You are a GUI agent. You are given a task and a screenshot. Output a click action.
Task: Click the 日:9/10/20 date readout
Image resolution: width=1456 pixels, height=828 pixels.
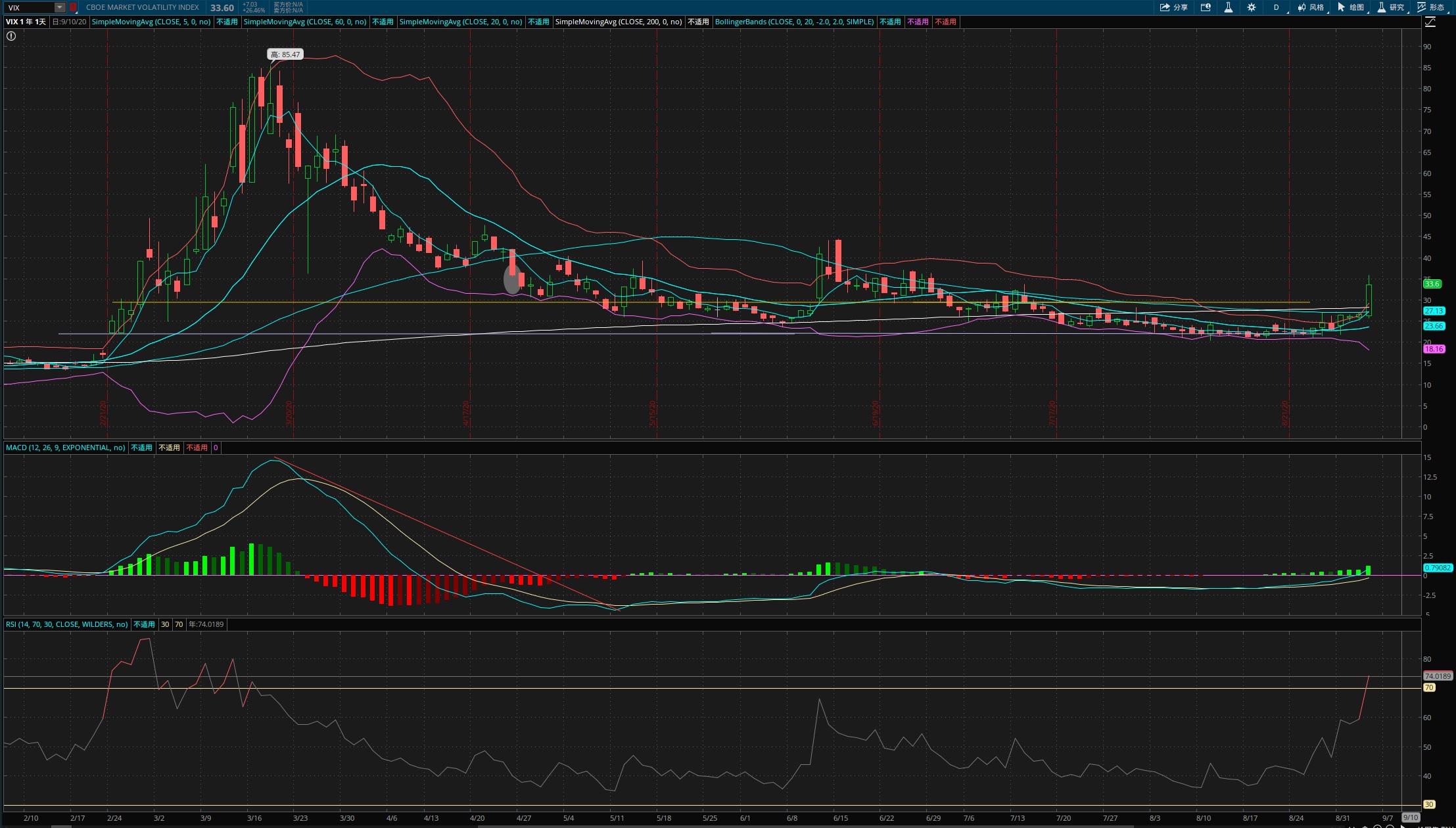pyautogui.click(x=70, y=22)
